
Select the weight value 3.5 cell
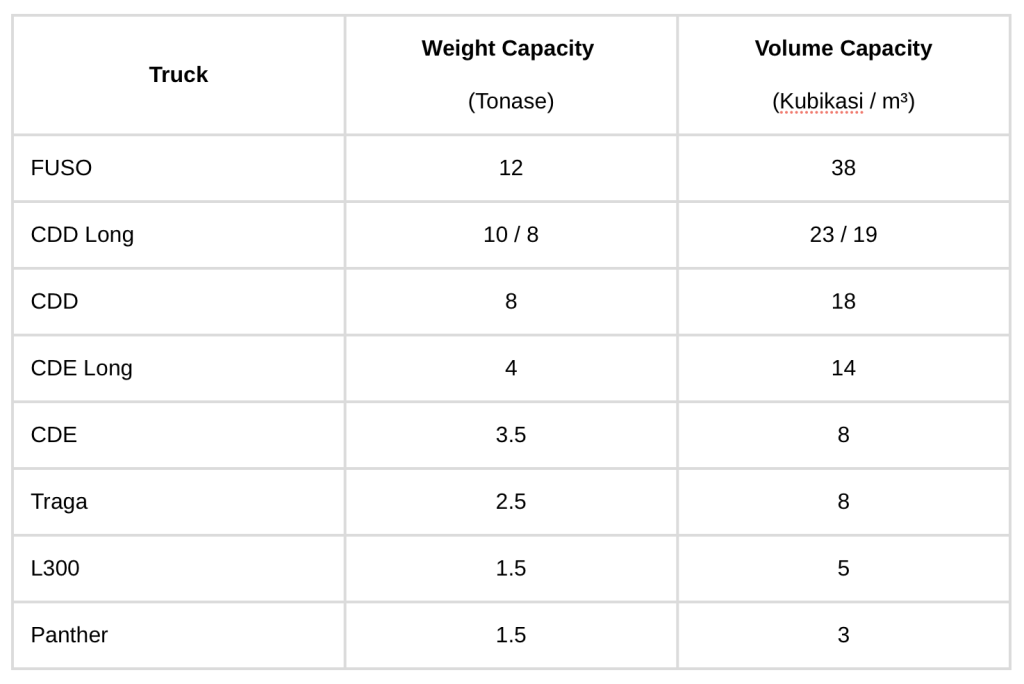[x=511, y=435]
